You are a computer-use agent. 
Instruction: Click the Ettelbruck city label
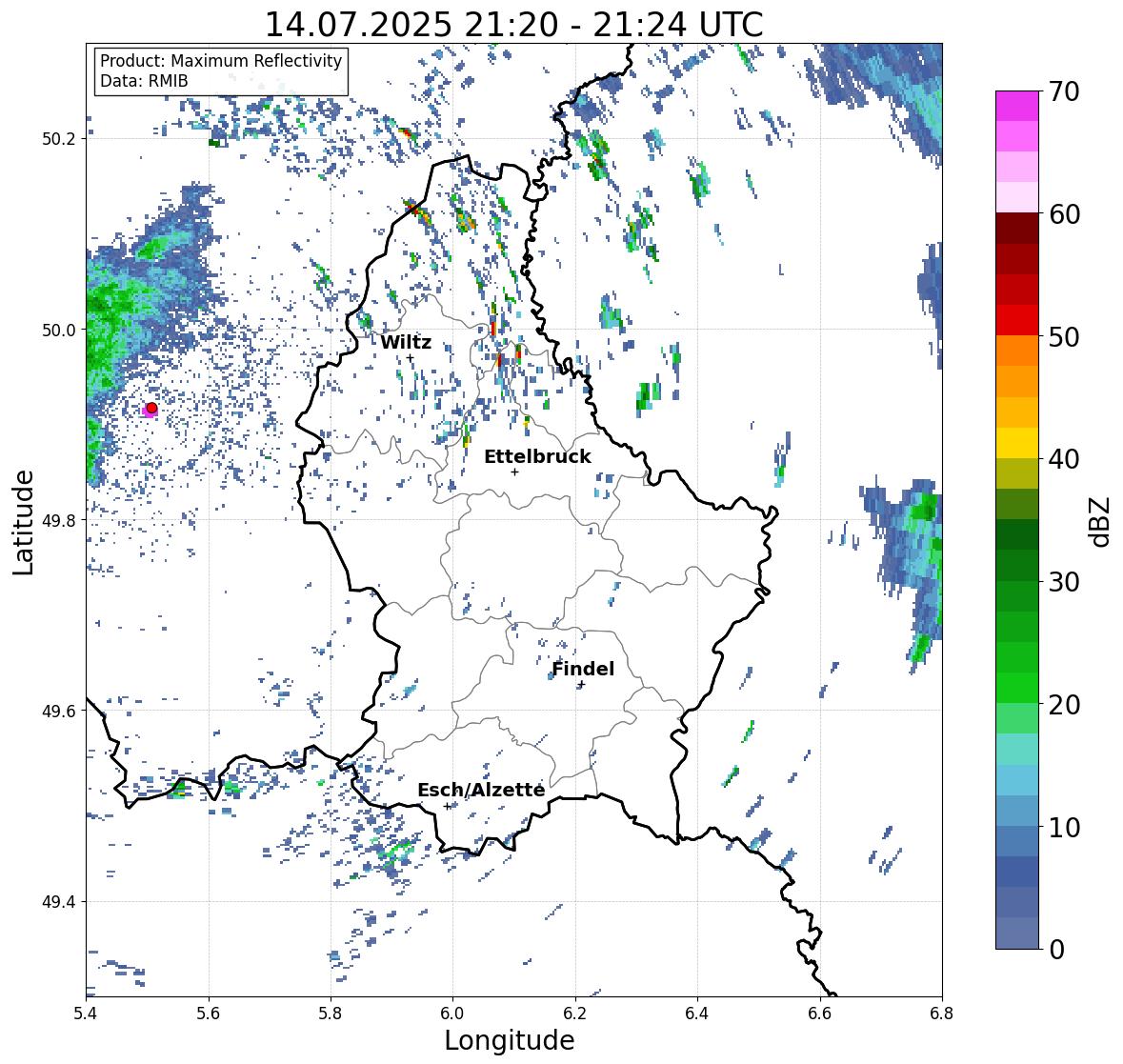[x=537, y=457]
